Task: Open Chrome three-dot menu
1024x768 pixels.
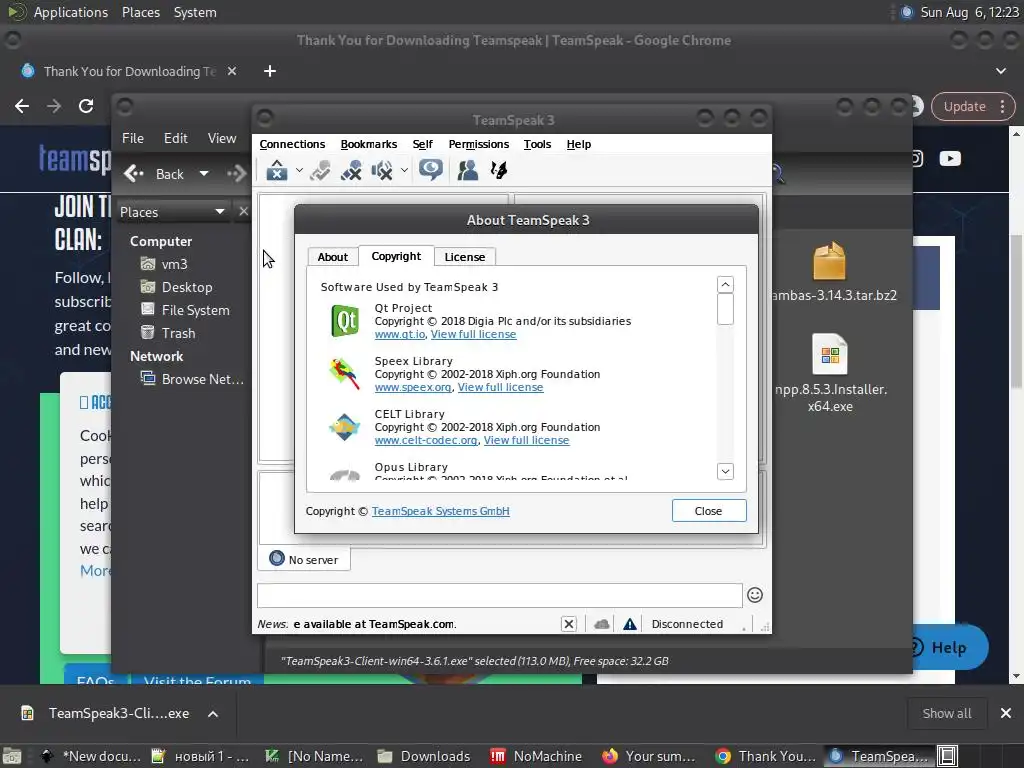Action: [1002, 106]
